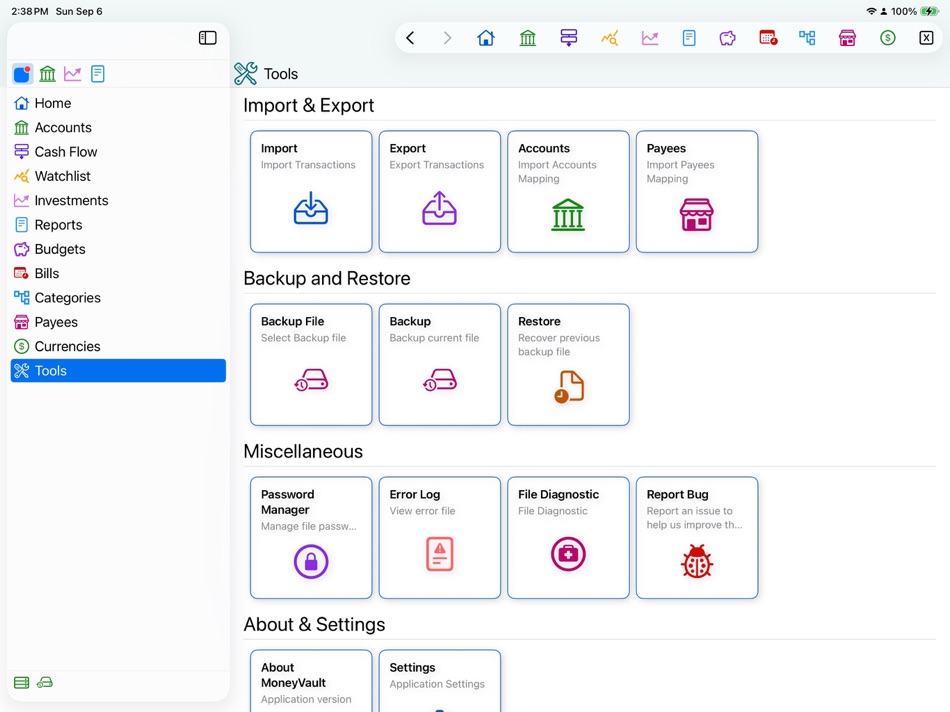950x712 pixels.
Task: Toggle the sidebar visibility button
Action: (207, 38)
